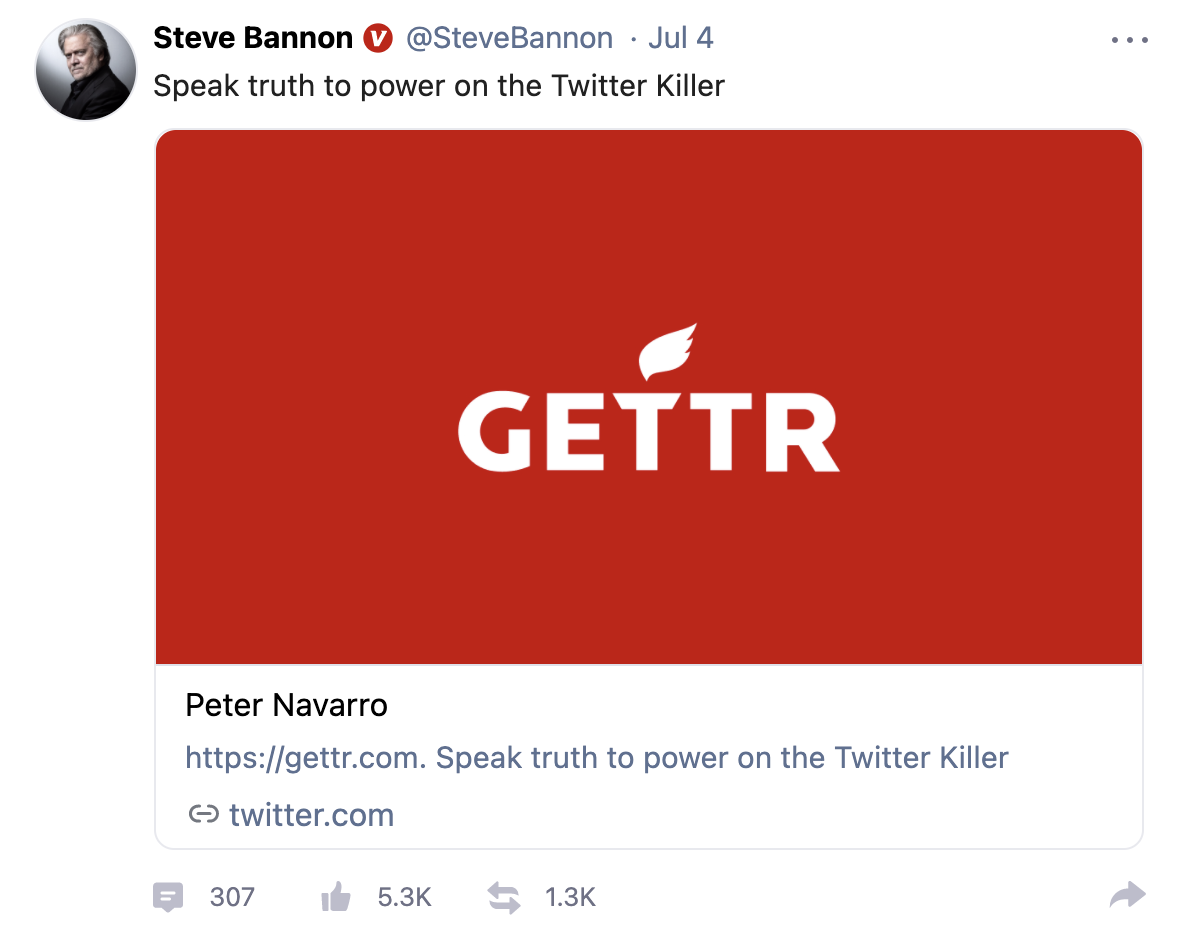Click the white GETTR logo text

point(649,431)
